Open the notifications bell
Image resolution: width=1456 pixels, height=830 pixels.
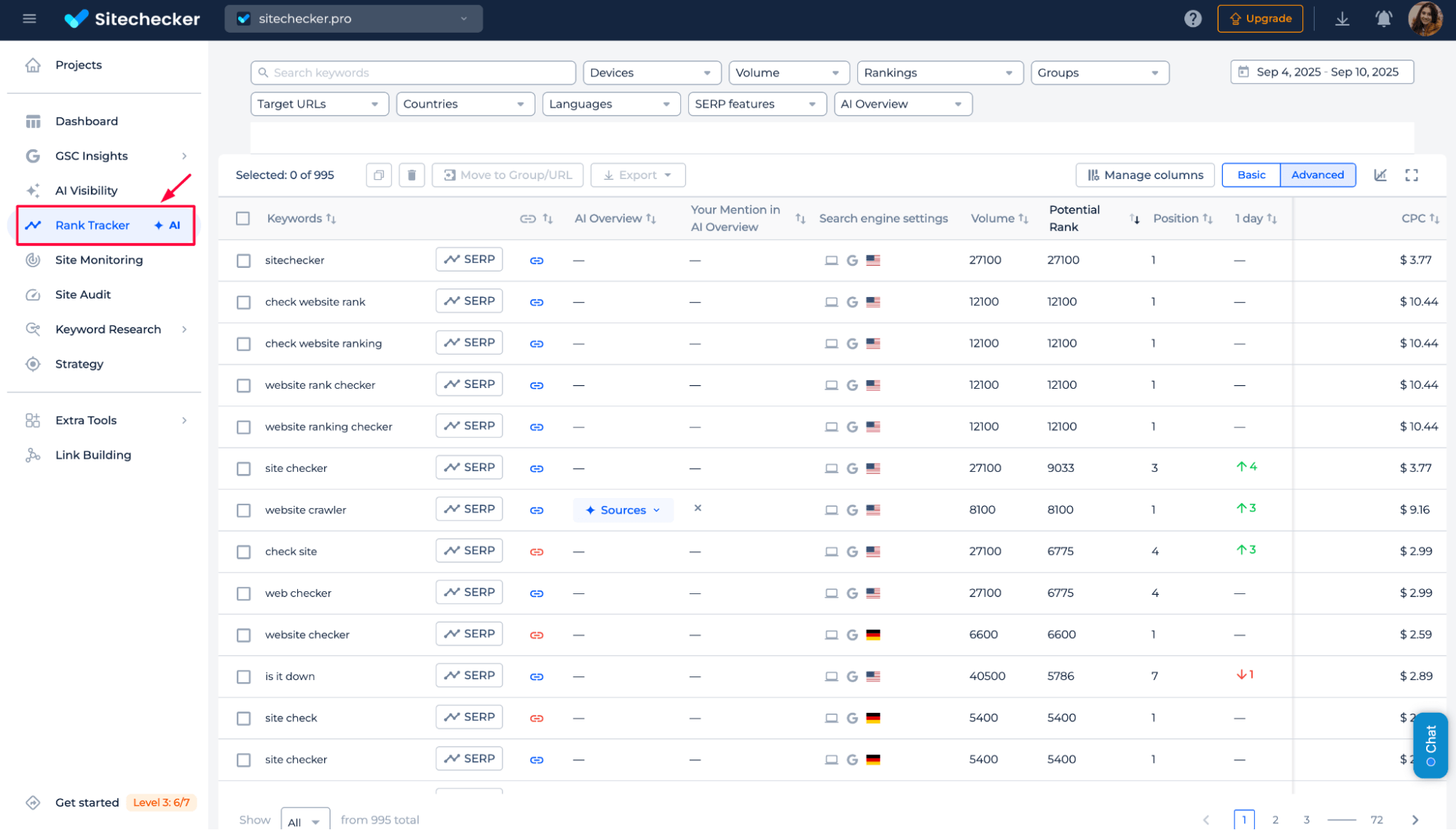point(1383,19)
